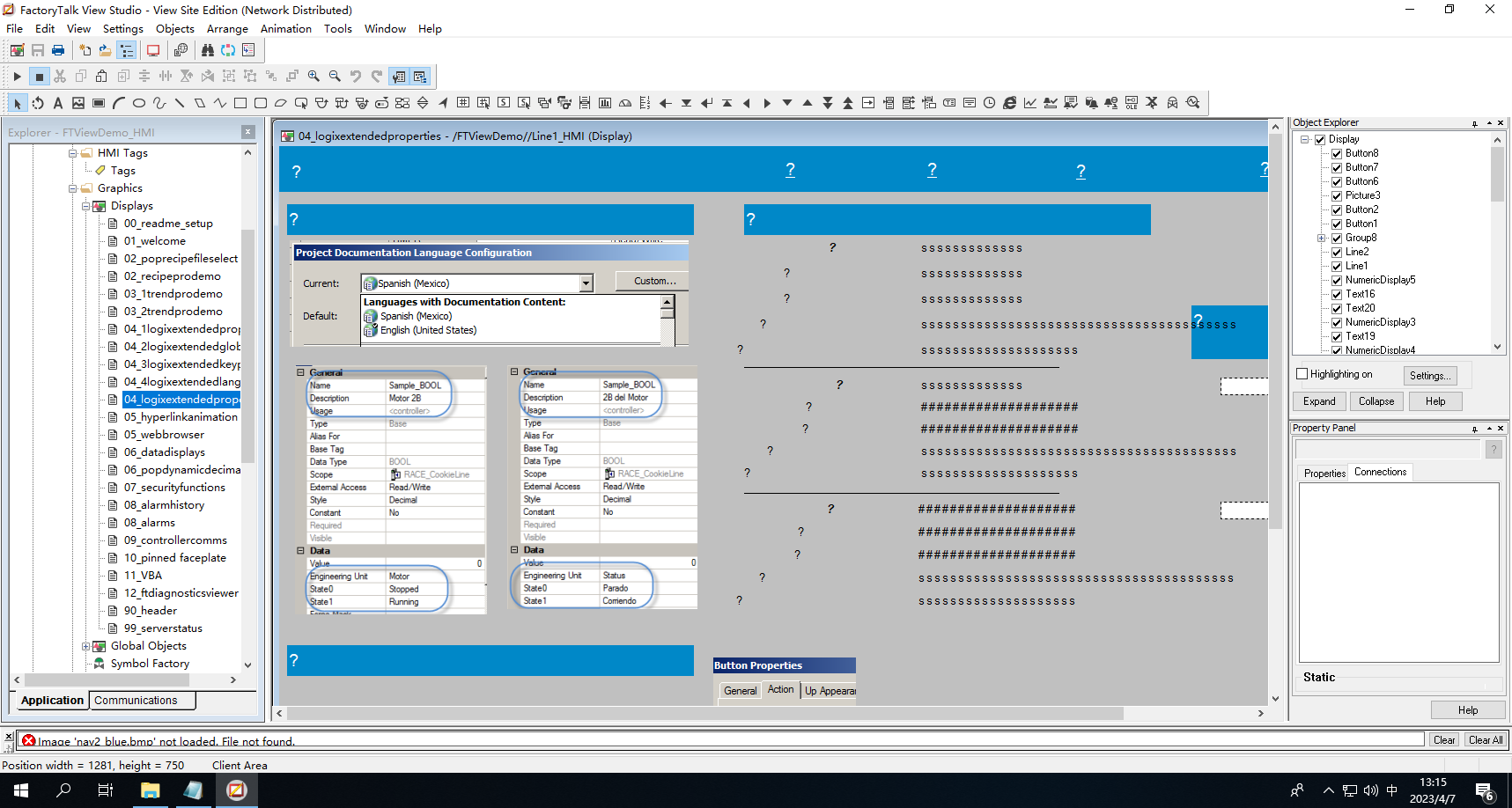Screen dimensions: 1512x808
Task: Click the Expand button
Action: 1319,401
